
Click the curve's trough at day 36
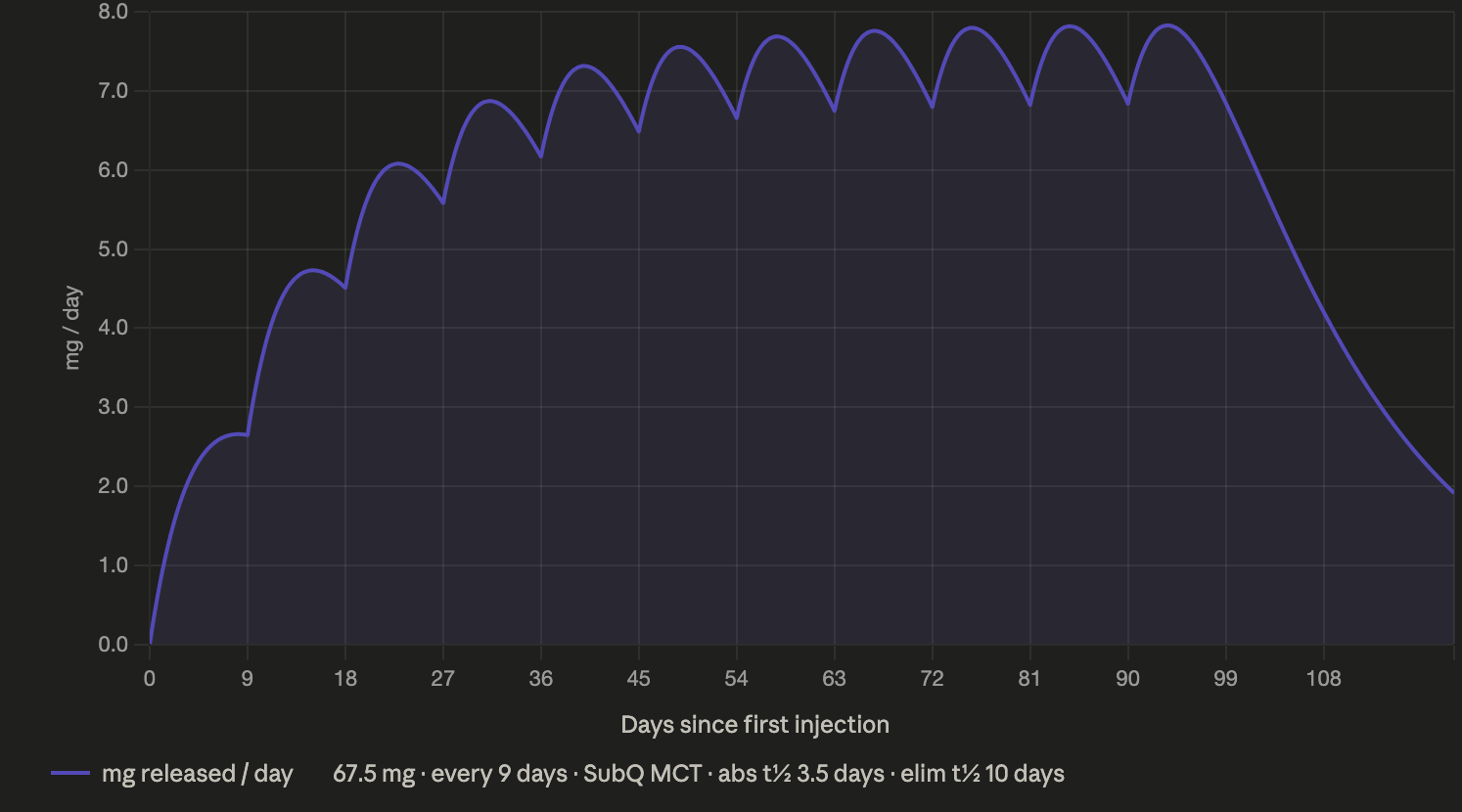(x=541, y=157)
